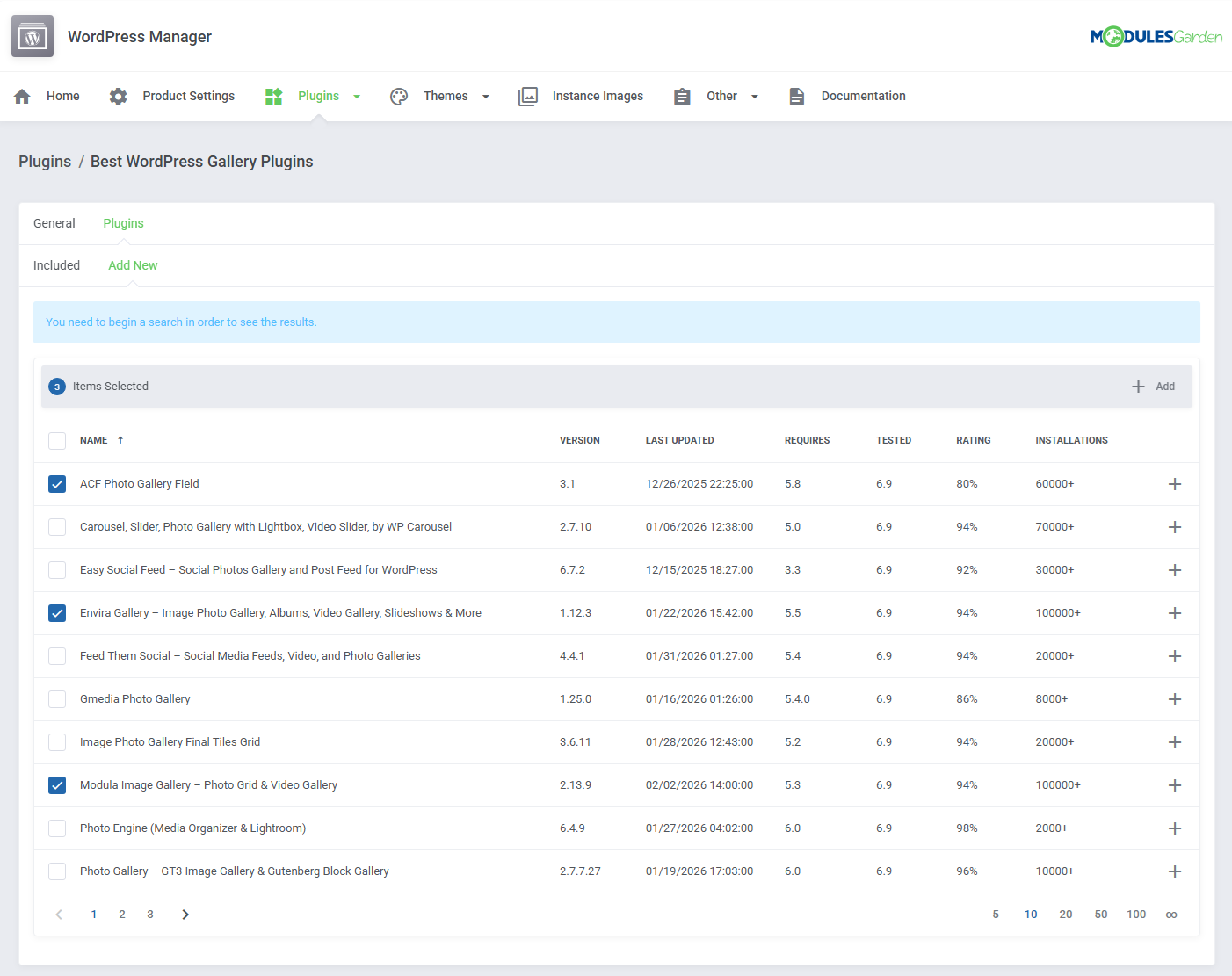Image resolution: width=1232 pixels, height=976 pixels.
Task: Switch to the General tab
Action: click(x=54, y=223)
